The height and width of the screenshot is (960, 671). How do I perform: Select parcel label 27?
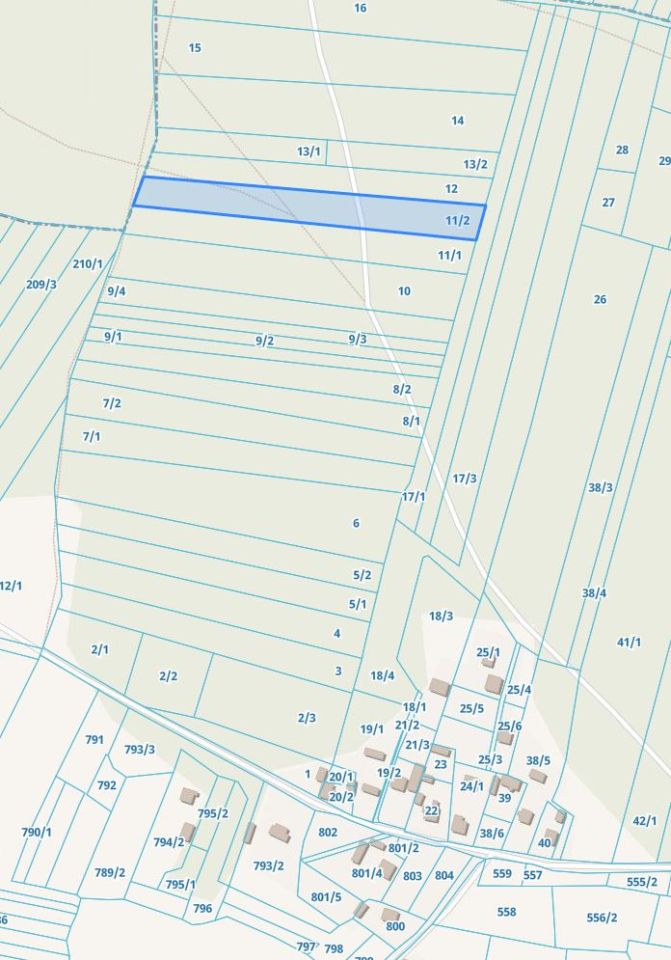pos(608,203)
